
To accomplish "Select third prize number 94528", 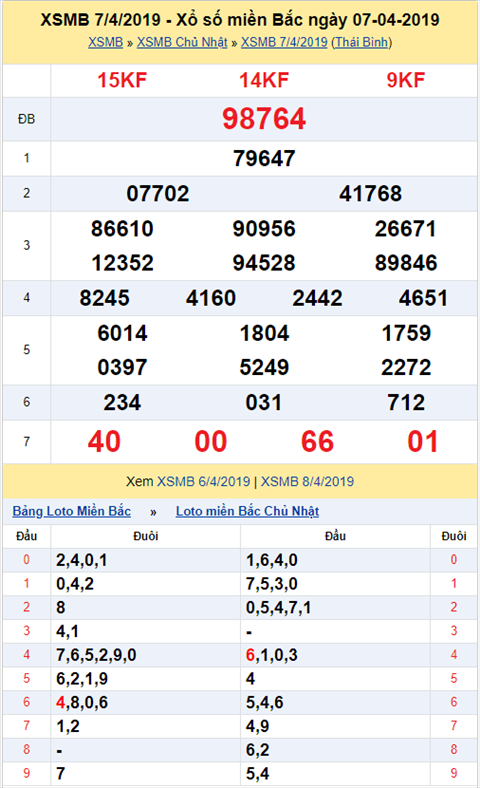I will pos(264,263).
